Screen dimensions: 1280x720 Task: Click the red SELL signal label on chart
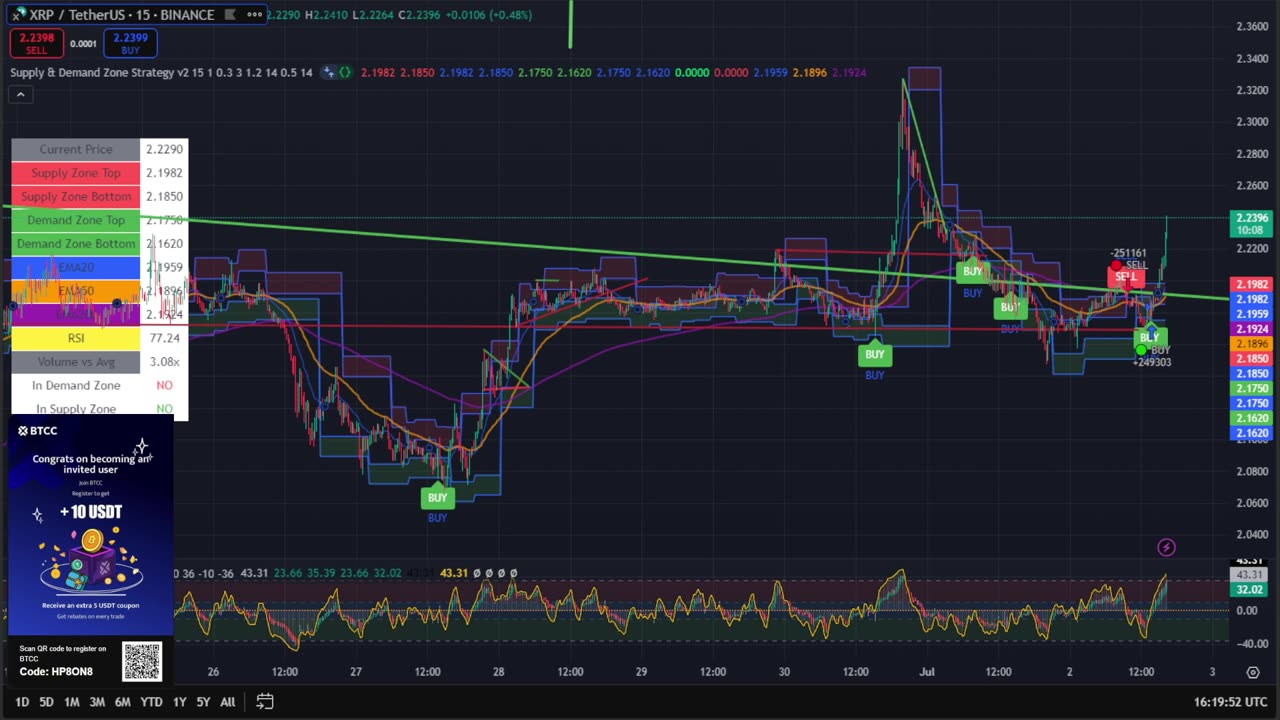pos(1125,277)
